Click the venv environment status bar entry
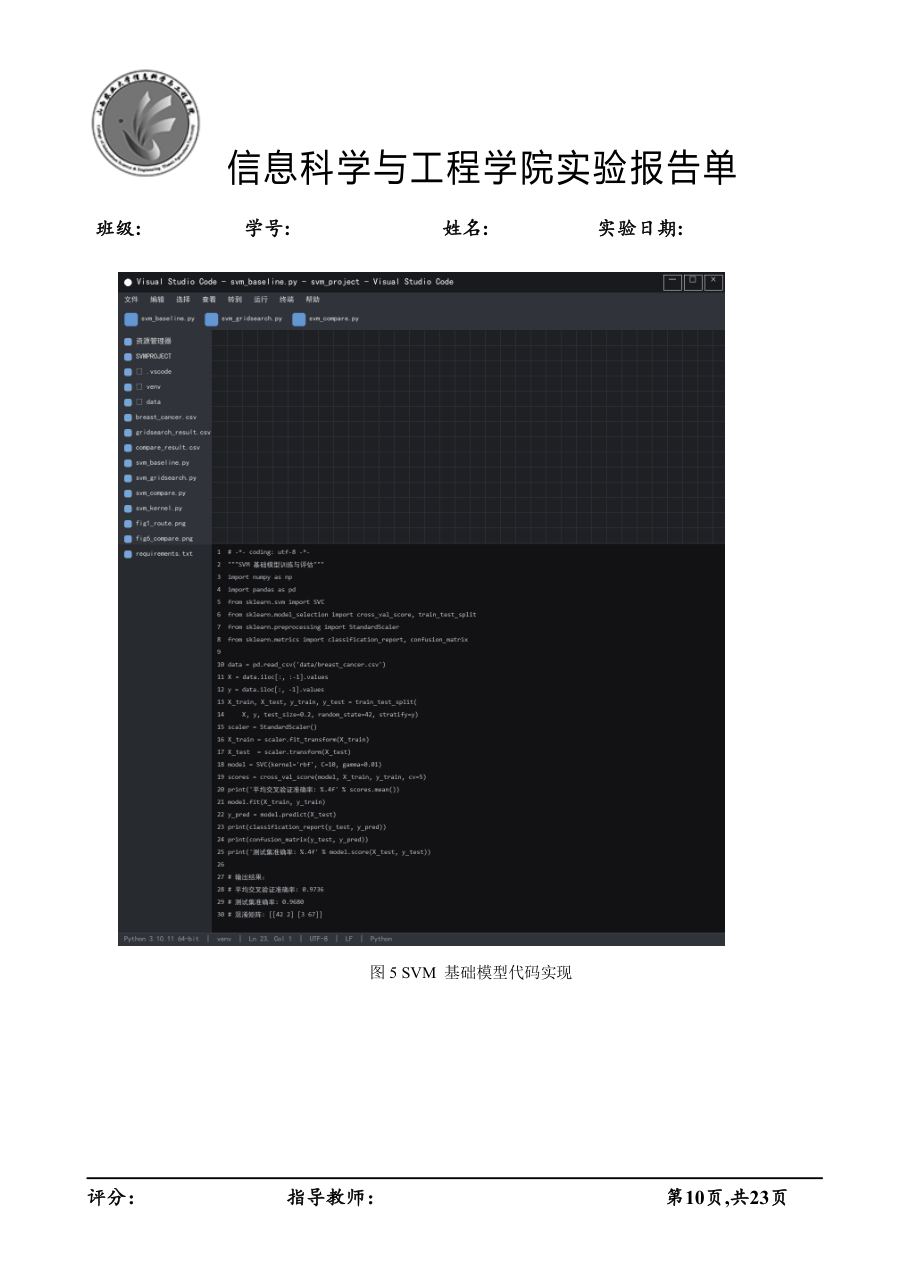The height and width of the screenshot is (1287, 910). pyautogui.click(x=224, y=939)
